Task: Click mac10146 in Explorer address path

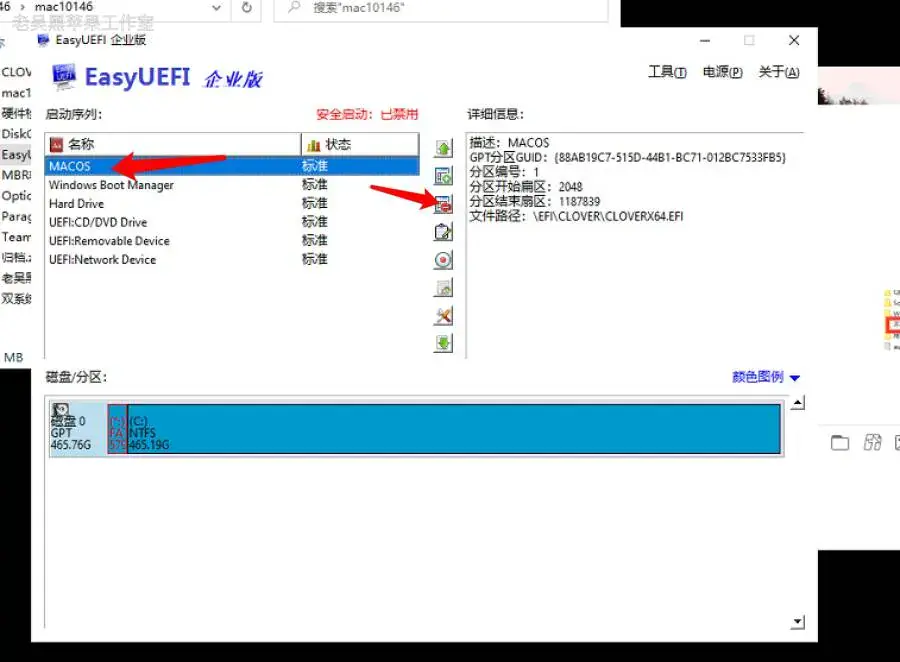Action: coord(64,7)
